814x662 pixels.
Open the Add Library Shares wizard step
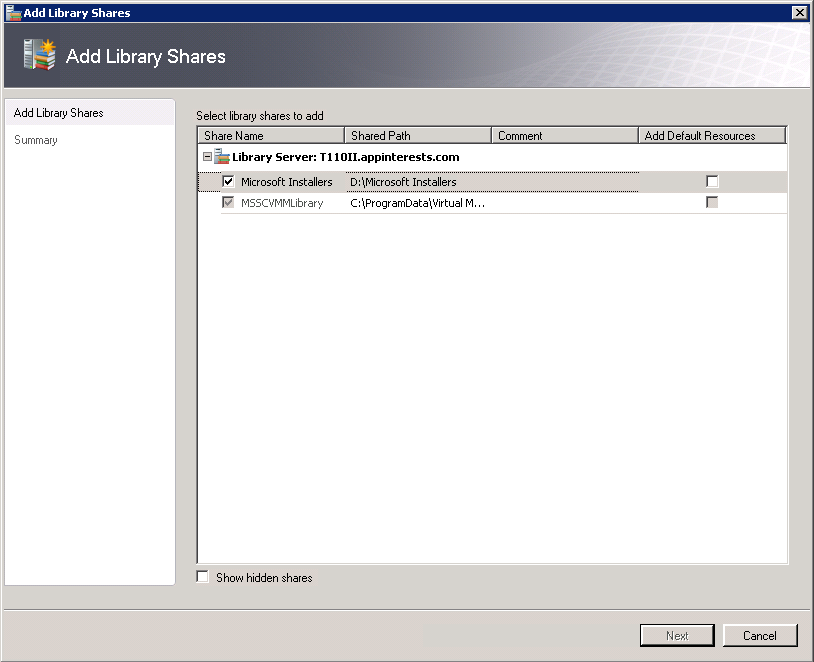pos(59,113)
